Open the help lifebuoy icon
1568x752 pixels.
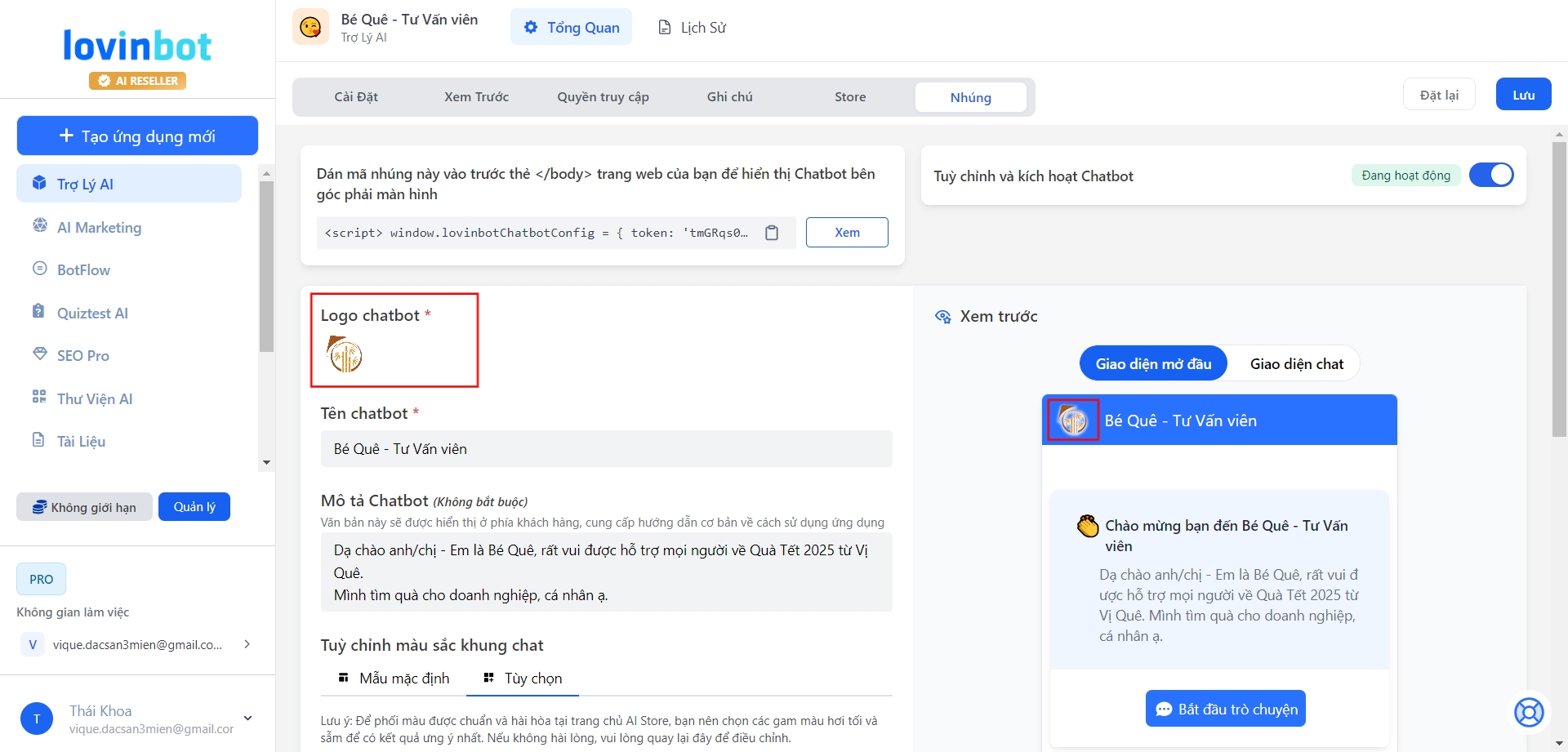[1529, 712]
